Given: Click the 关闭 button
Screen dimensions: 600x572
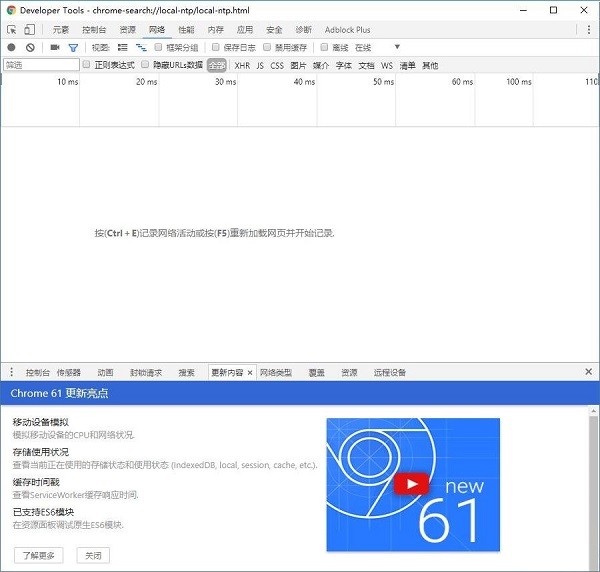Looking at the screenshot, I should (93, 555).
